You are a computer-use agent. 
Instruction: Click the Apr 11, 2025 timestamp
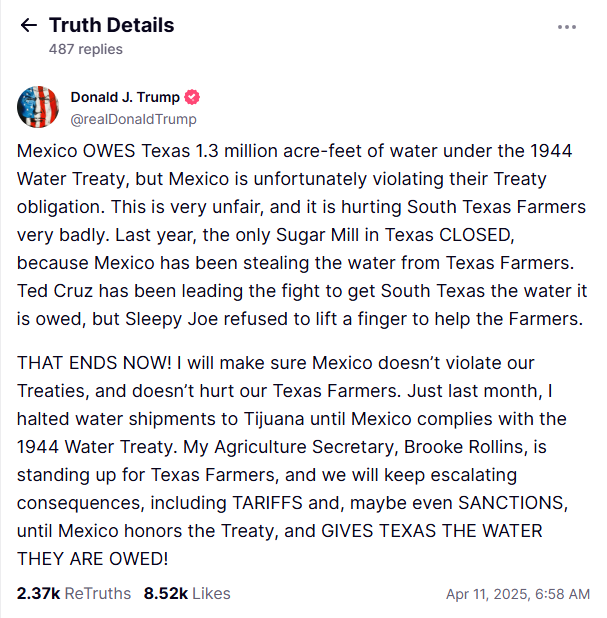click(x=517, y=594)
